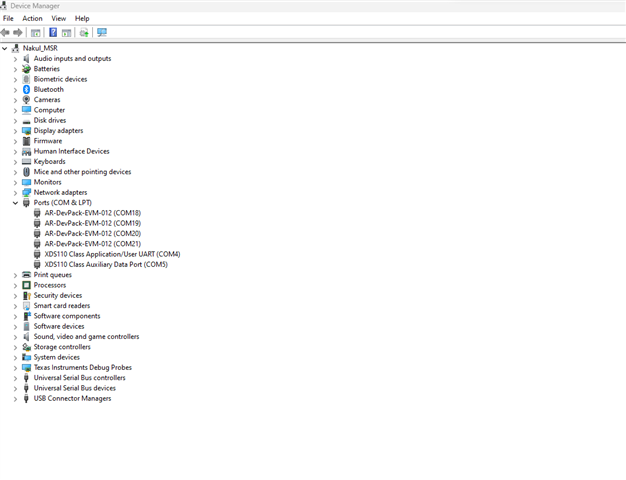Expand Universal Serial Bus devices node
Screen dimensions: 626x480
click(15, 388)
